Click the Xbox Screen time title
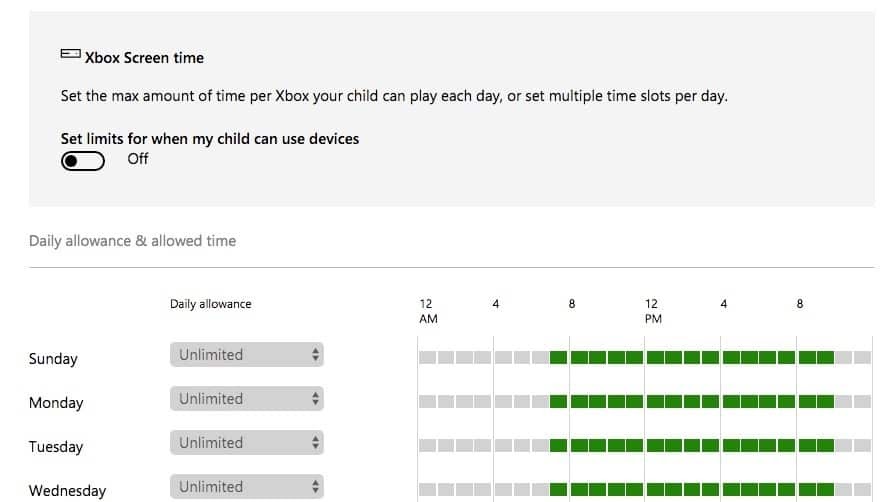Viewport: 890px width, 502px height. pyautogui.click(x=144, y=58)
